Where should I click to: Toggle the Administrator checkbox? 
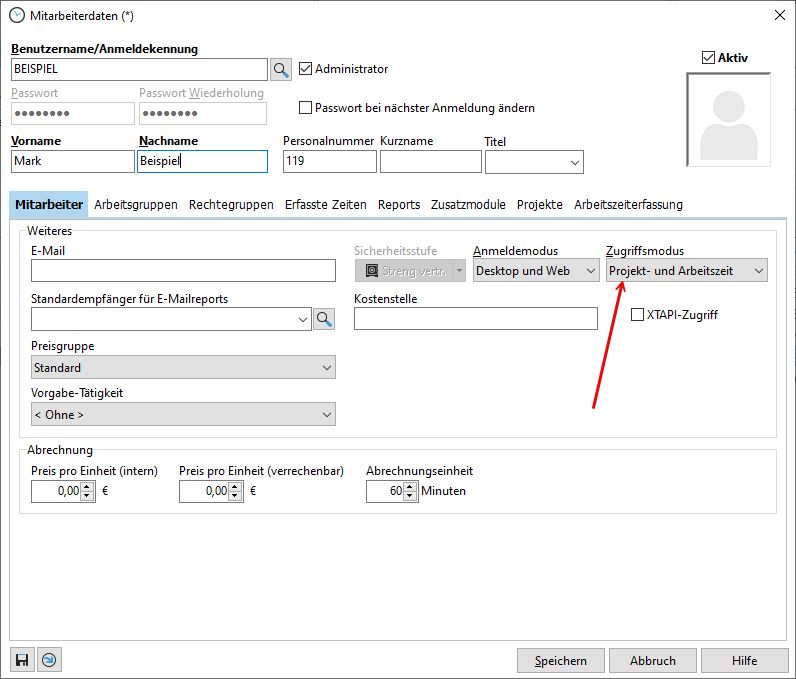(306, 69)
